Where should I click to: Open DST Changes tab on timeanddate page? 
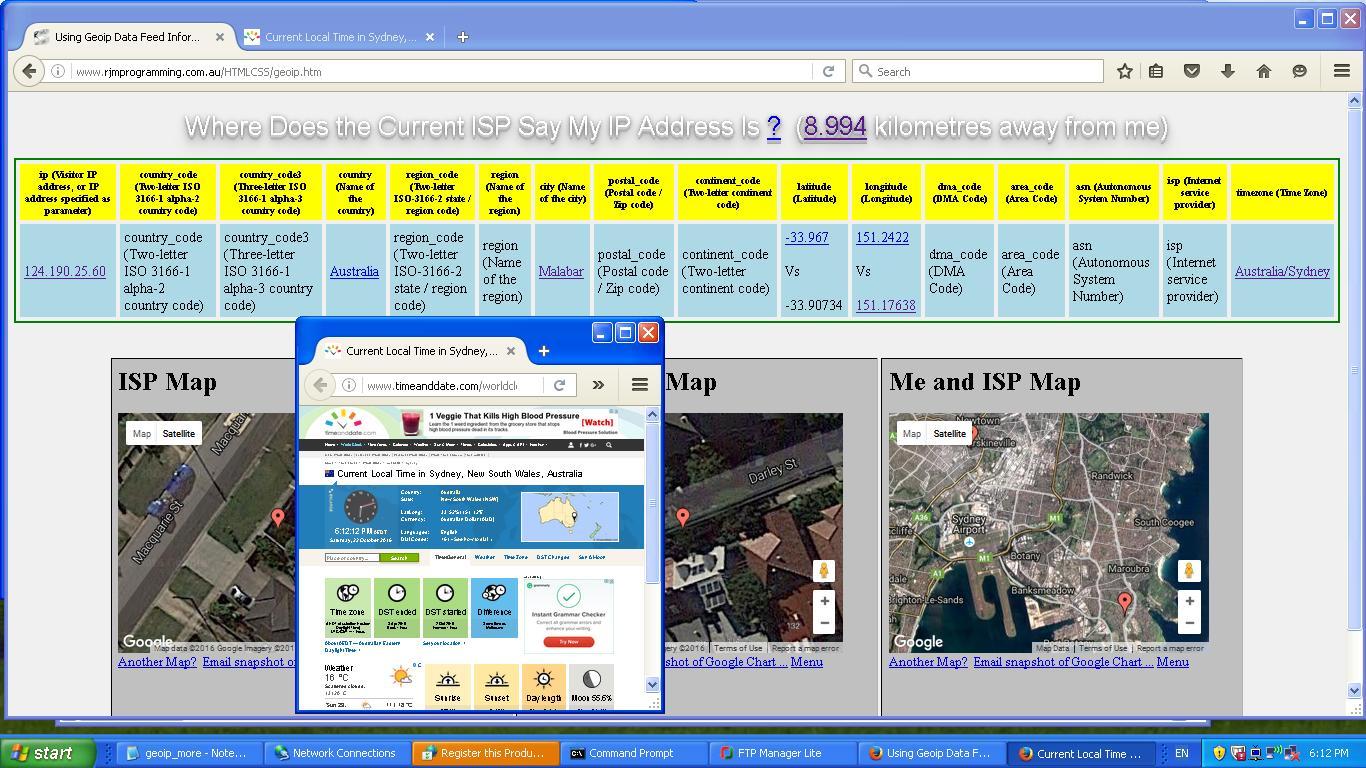tap(552, 557)
